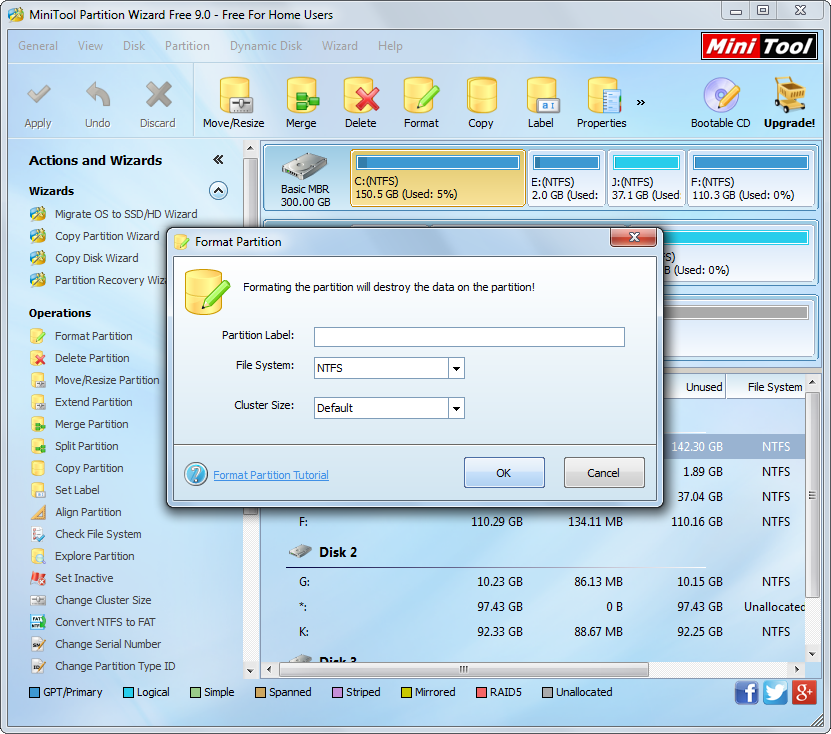Click Extend Partition operation
Image resolution: width=831 pixels, height=734 pixels.
[x=94, y=402]
